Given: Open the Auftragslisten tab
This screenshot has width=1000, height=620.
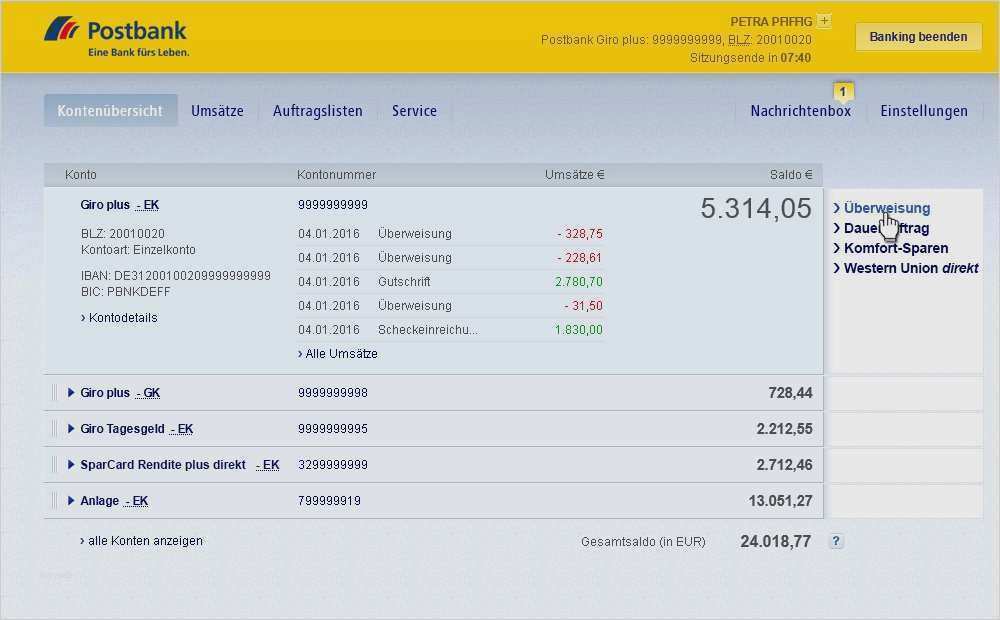Looking at the screenshot, I should [318, 111].
